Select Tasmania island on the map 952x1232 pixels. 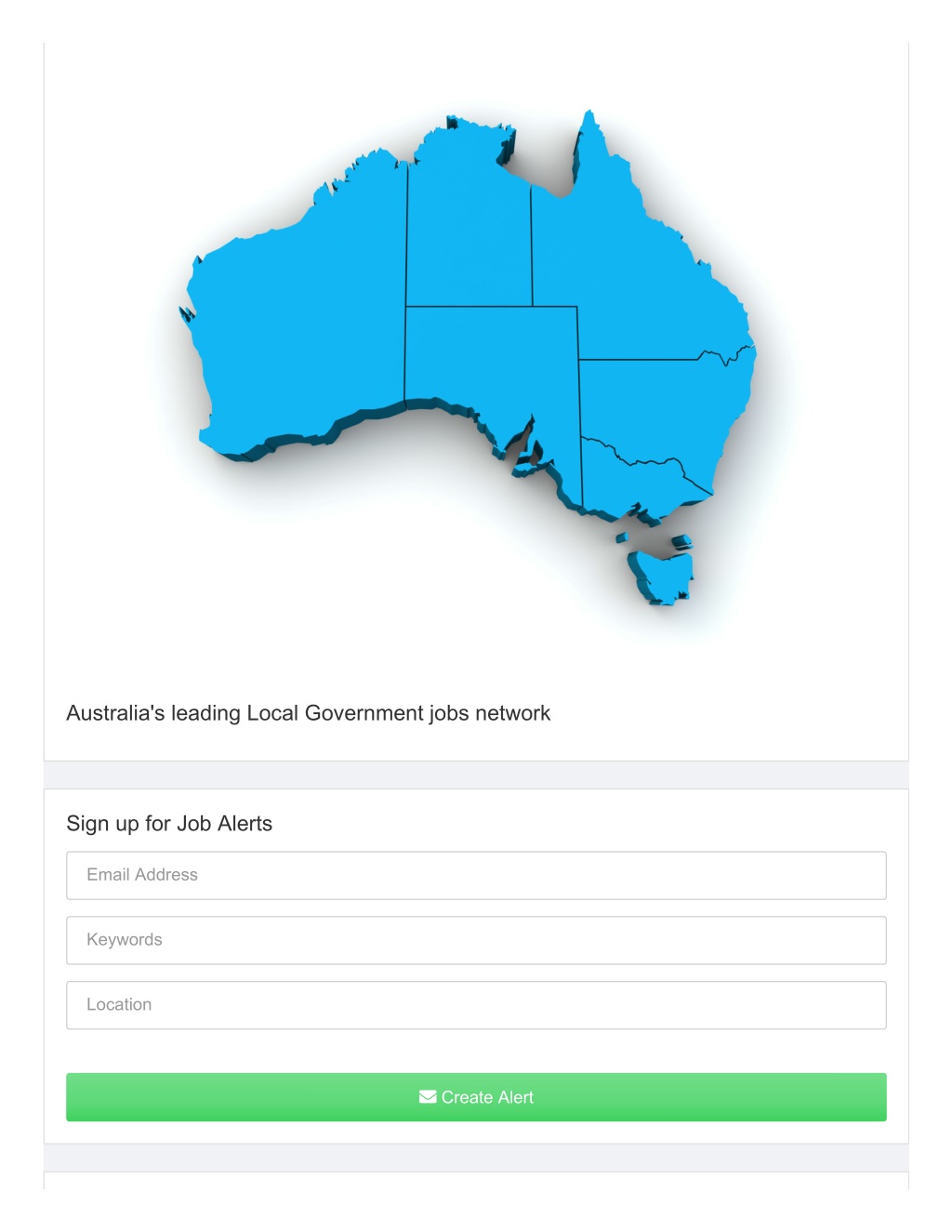pos(661,576)
